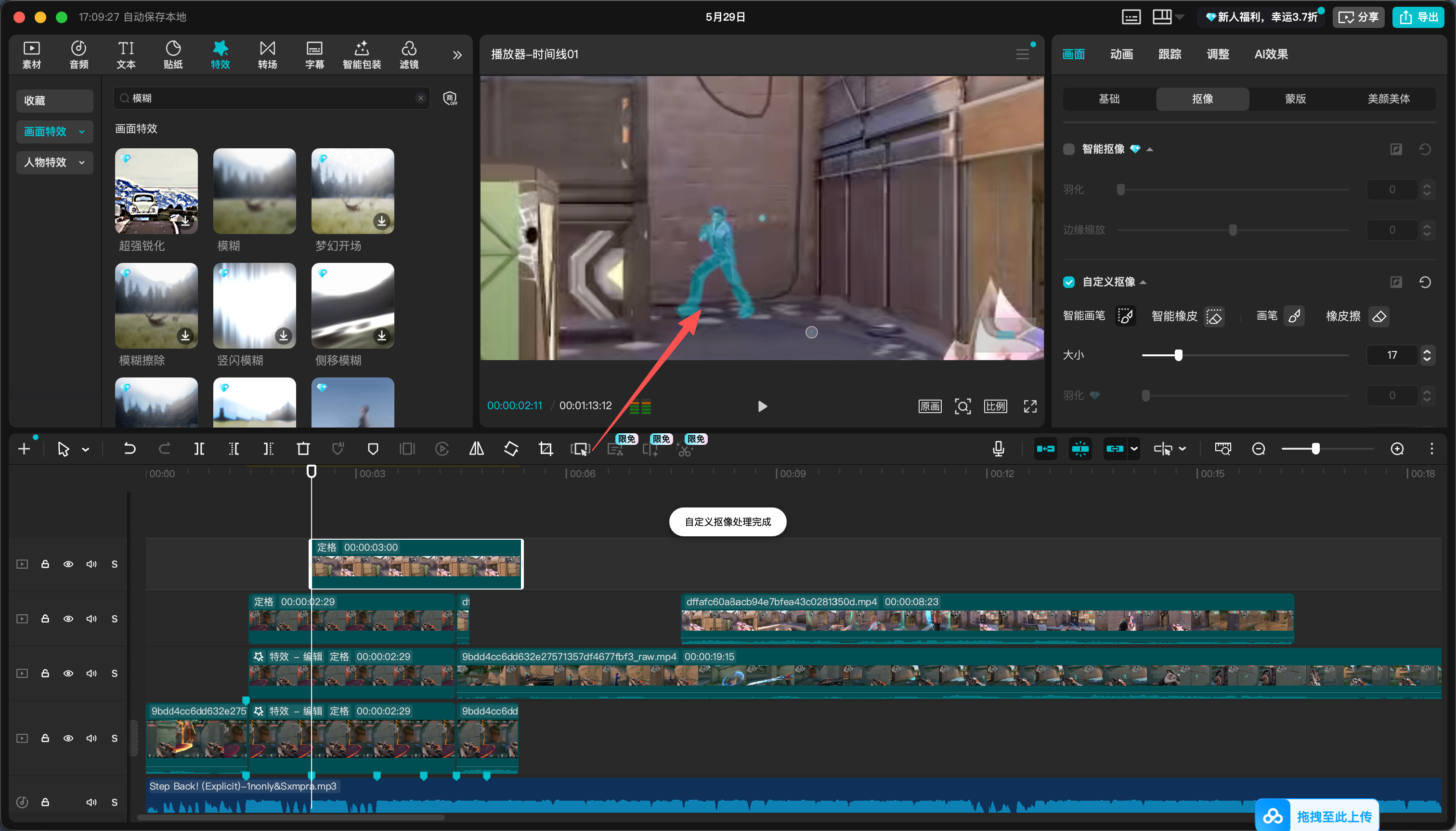This screenshot has width=1456, height=831.
Task: Click the filter icon beside search box
Action: pyautogui.click(x=450, y=98)
